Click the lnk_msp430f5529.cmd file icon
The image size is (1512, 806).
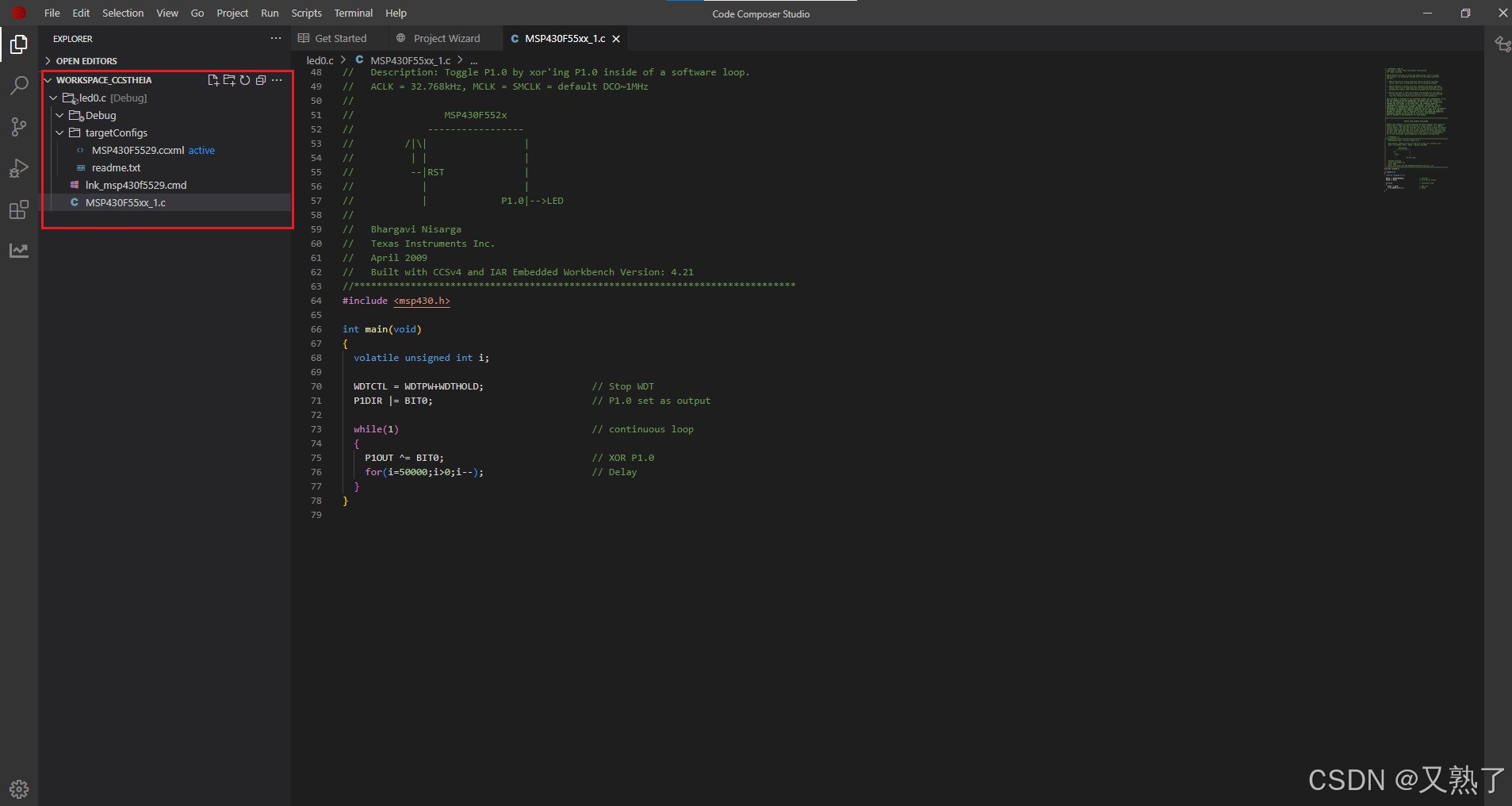point(75,185)
